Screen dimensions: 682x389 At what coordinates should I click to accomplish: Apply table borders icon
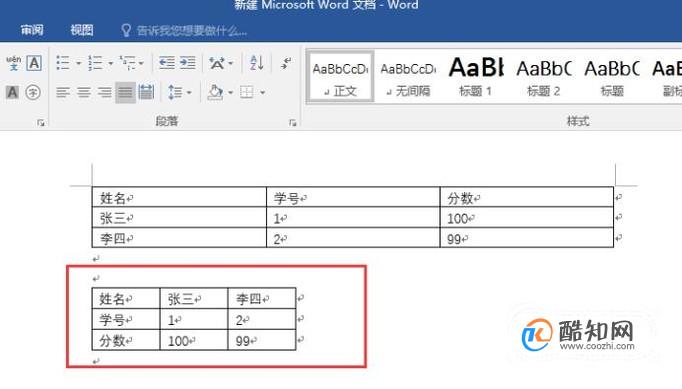(247, 92)
